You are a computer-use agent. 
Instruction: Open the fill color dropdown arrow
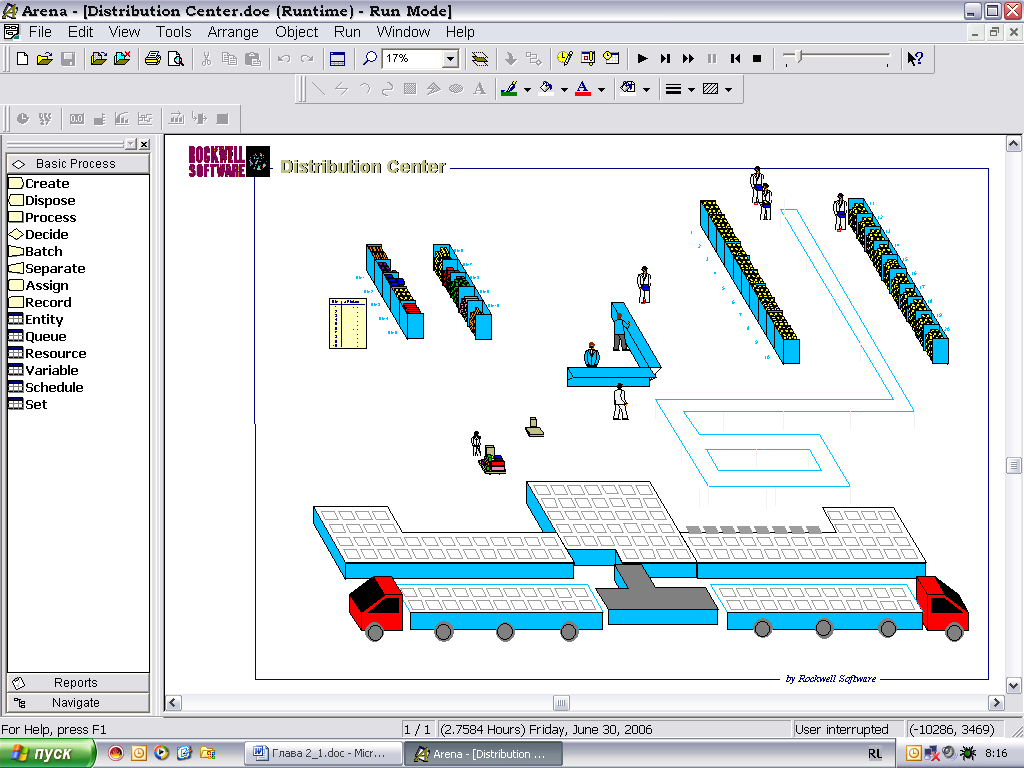click(564, 89)
